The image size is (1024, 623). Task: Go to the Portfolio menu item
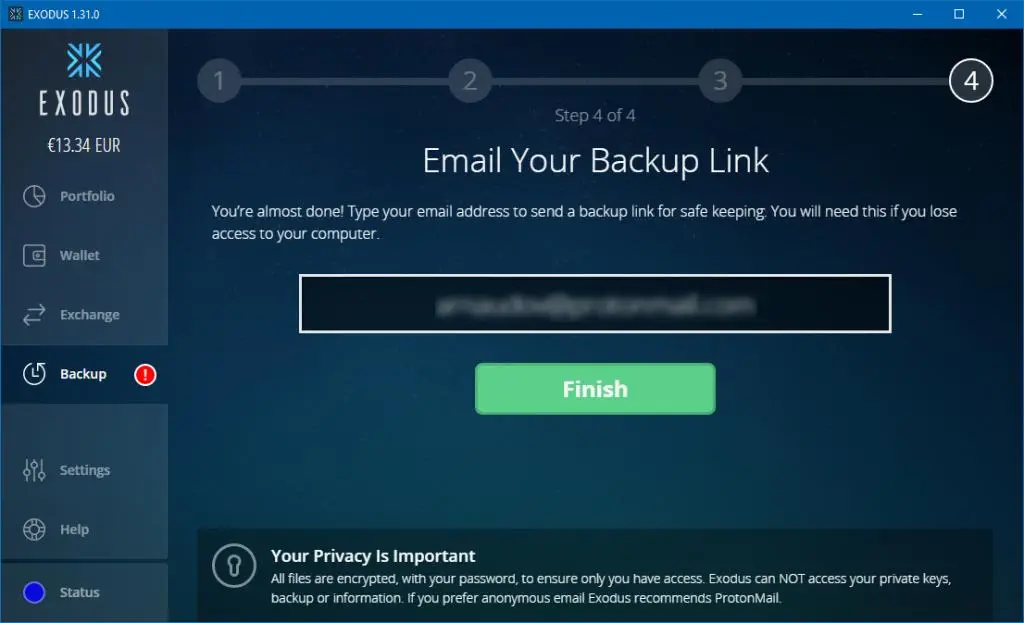point(87,196)
